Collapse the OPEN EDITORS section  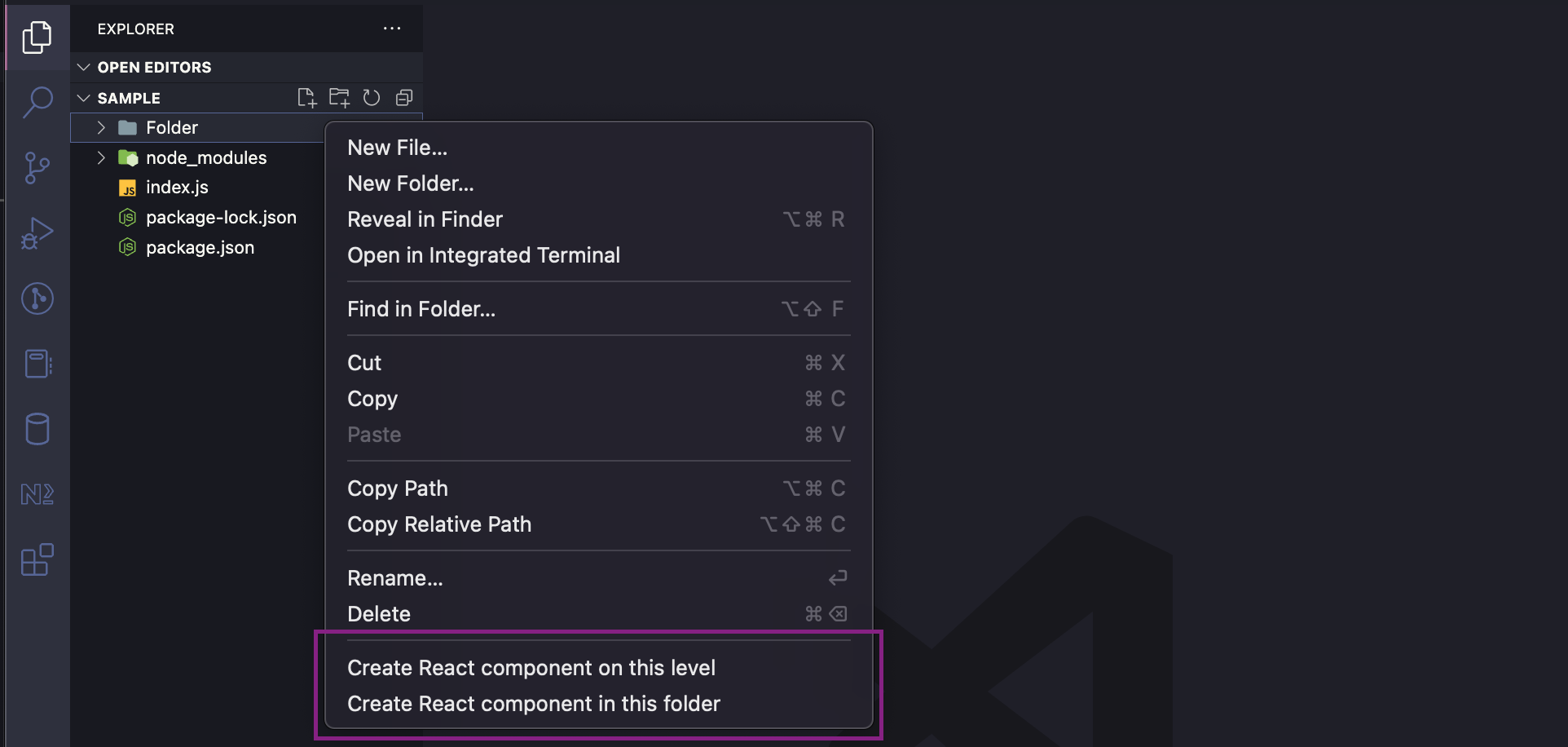pos(83,67)
